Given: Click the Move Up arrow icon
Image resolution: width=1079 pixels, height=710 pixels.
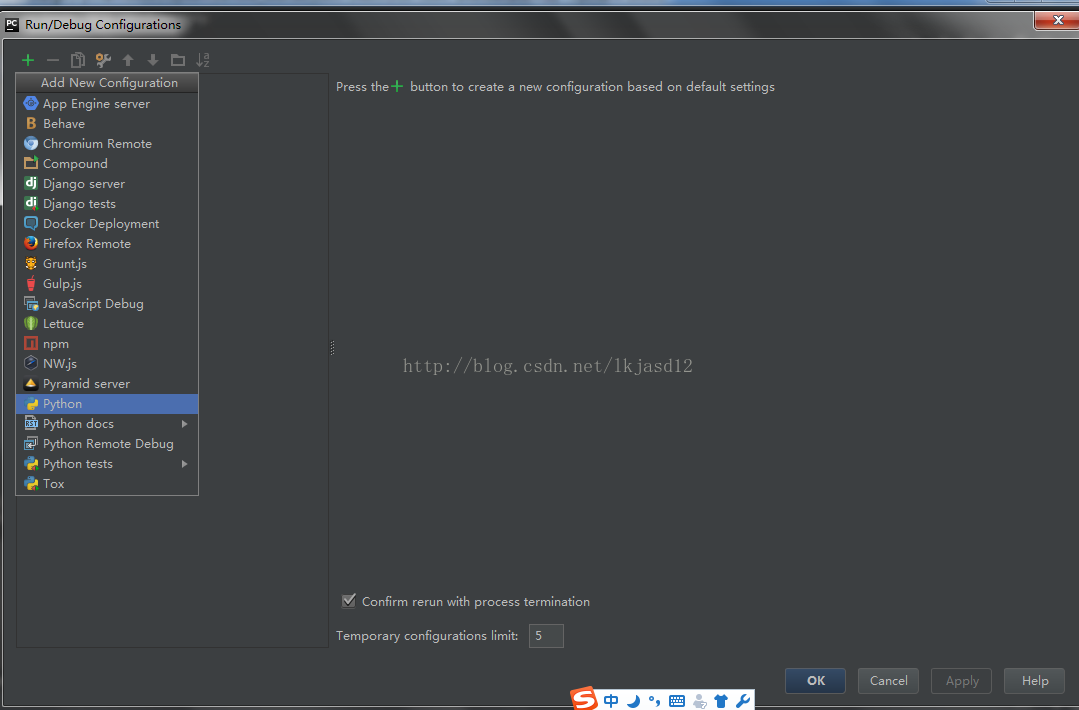Looking at the screenshot, I should 128,61.
